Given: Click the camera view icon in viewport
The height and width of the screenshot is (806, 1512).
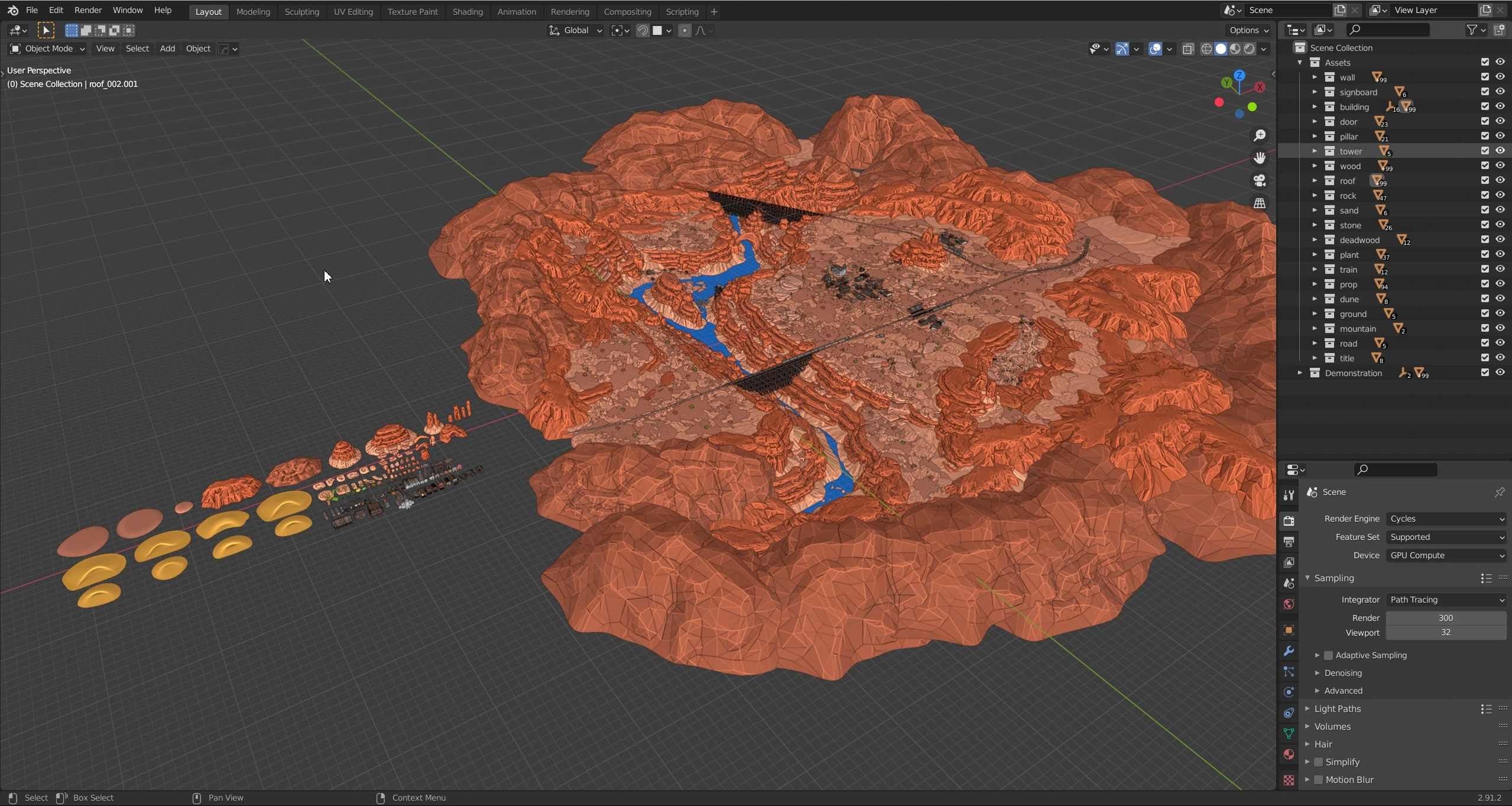Looking at the screenshot, I should point(1260,180).
